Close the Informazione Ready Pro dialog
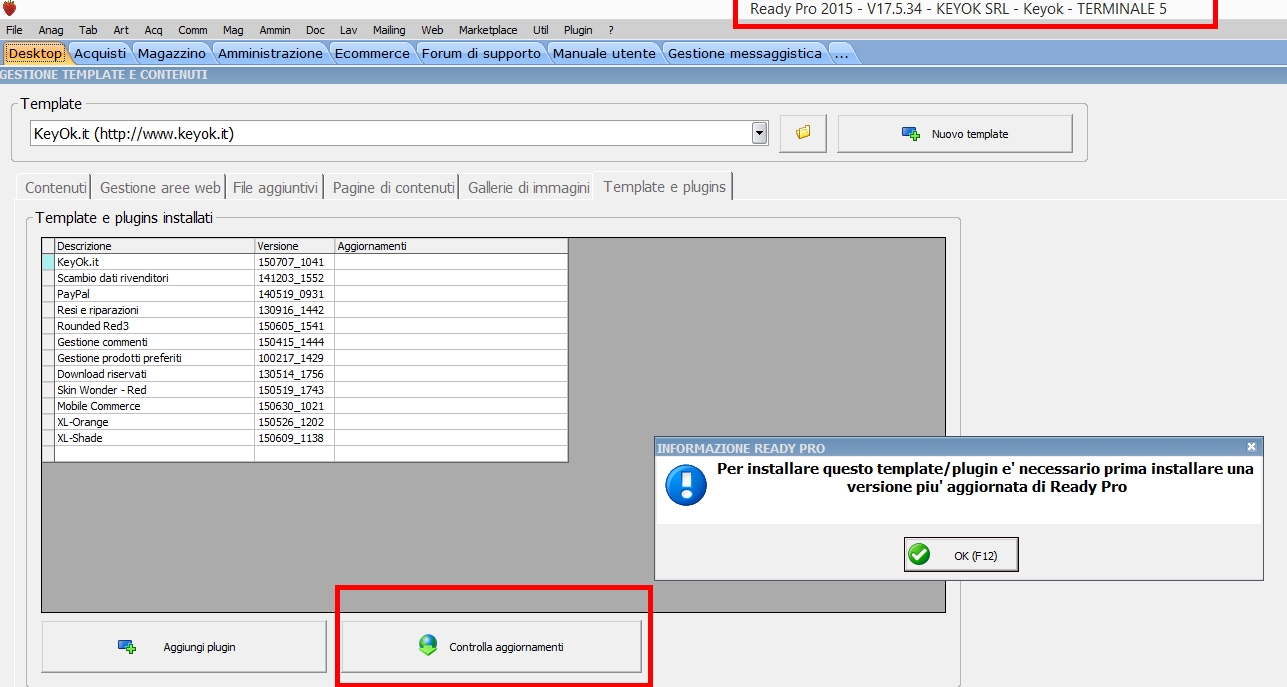The image size is (1287, 687). tap(1251, 448)
